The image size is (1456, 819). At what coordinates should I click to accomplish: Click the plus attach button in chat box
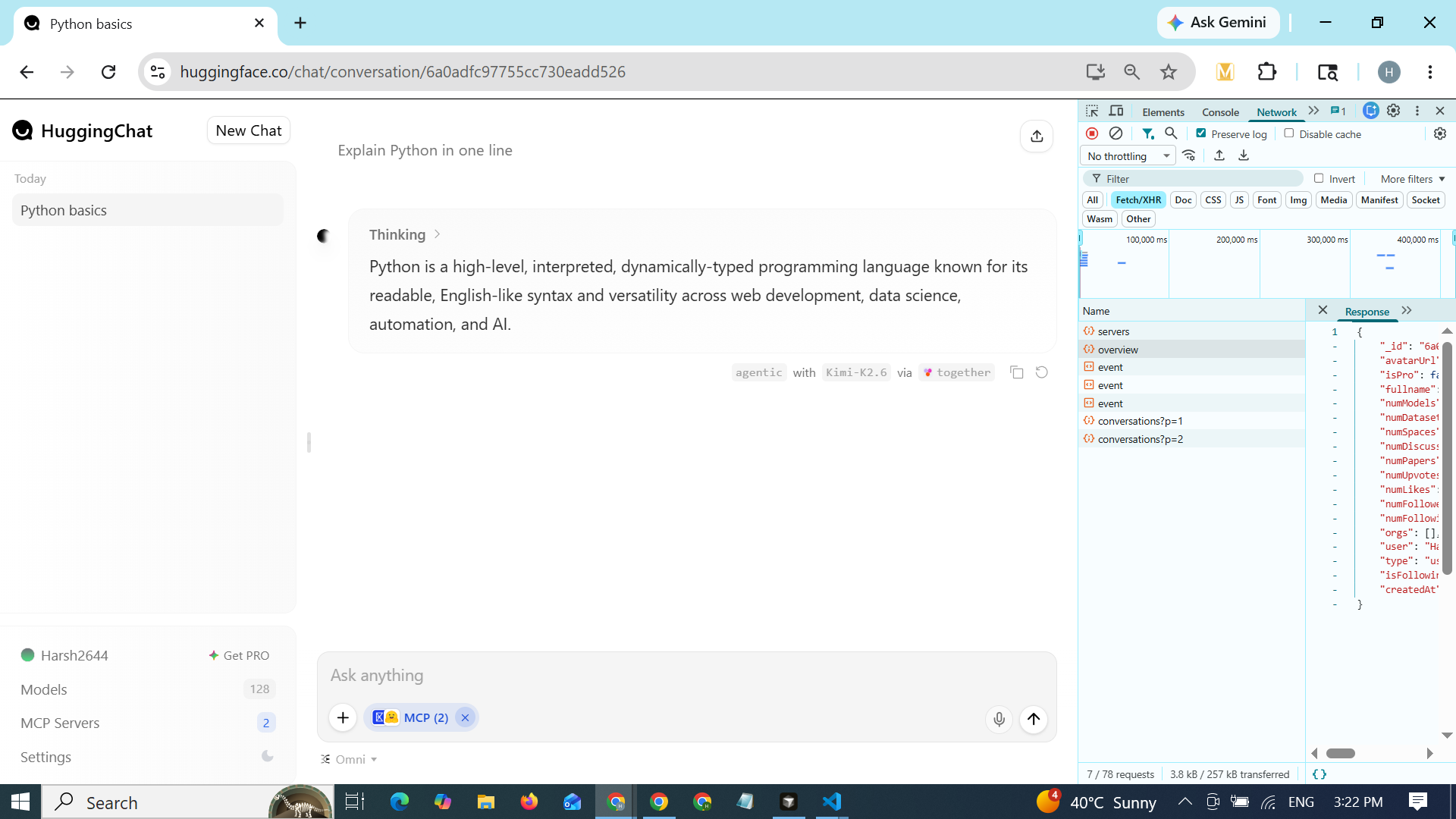[343, 717]
